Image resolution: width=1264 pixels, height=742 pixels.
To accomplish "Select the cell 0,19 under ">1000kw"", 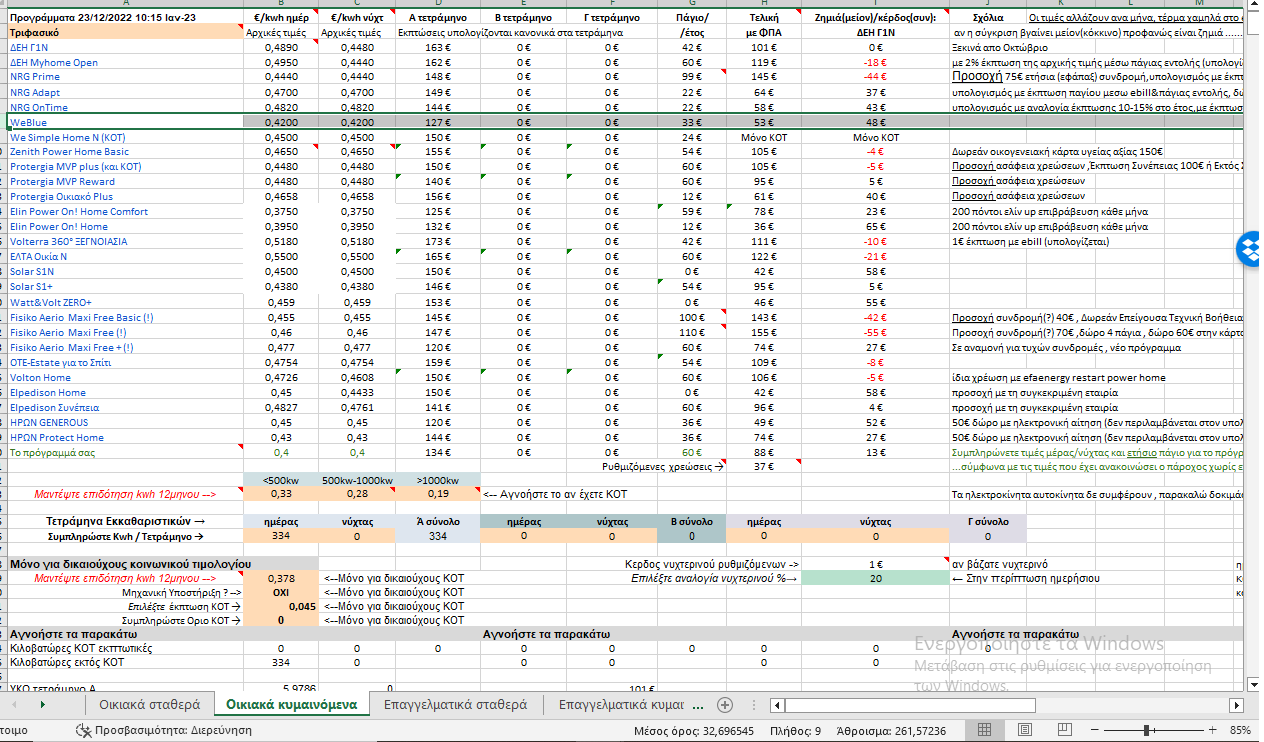I will point(438,494).
